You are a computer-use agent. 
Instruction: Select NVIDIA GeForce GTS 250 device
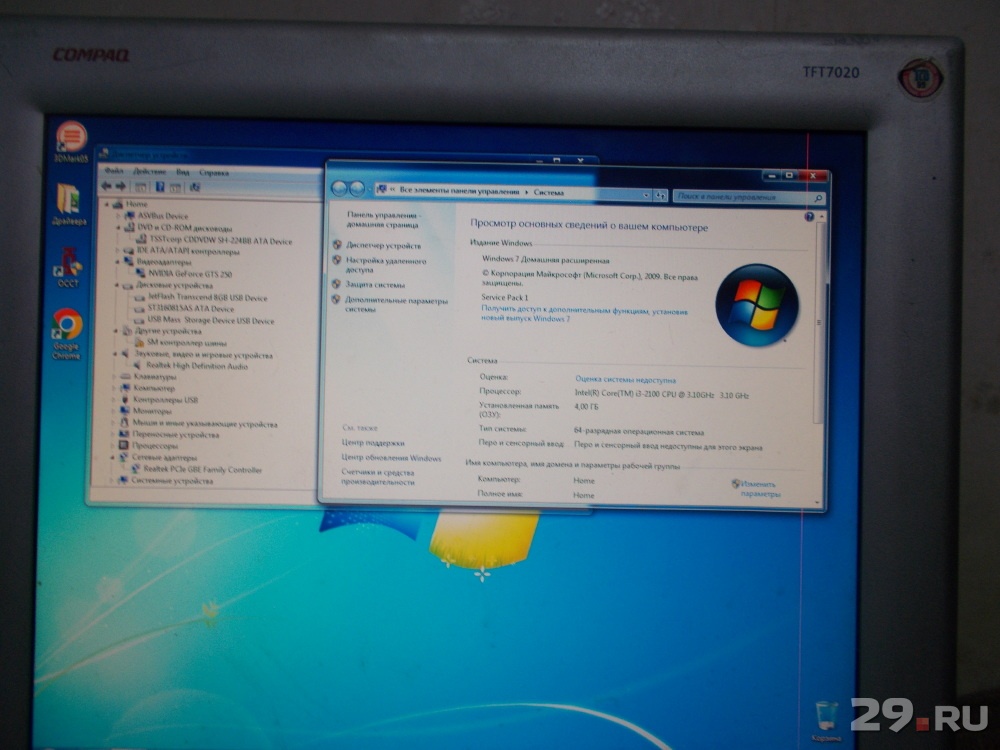(x=190, y=273)
